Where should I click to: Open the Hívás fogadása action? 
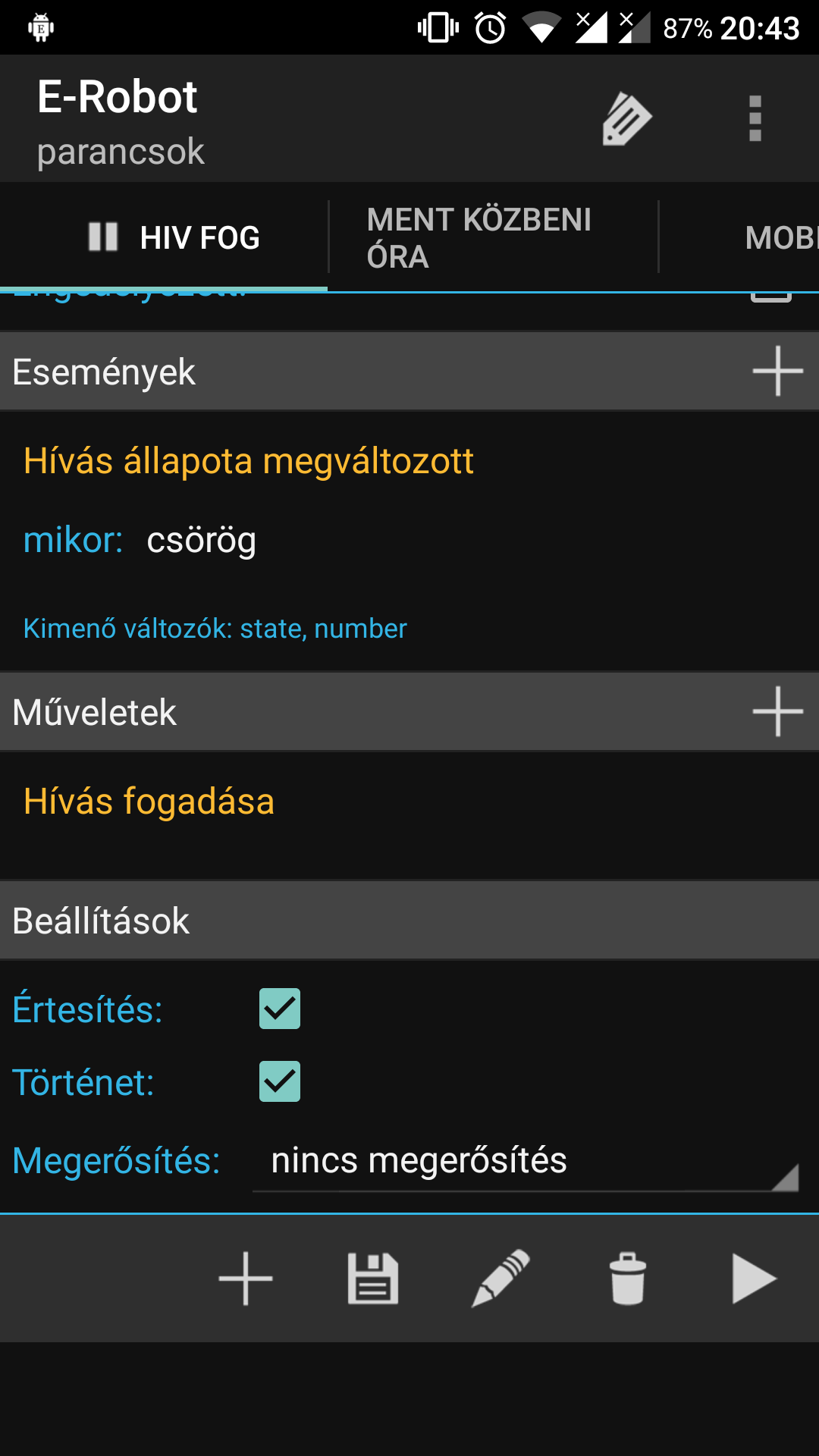149,802
